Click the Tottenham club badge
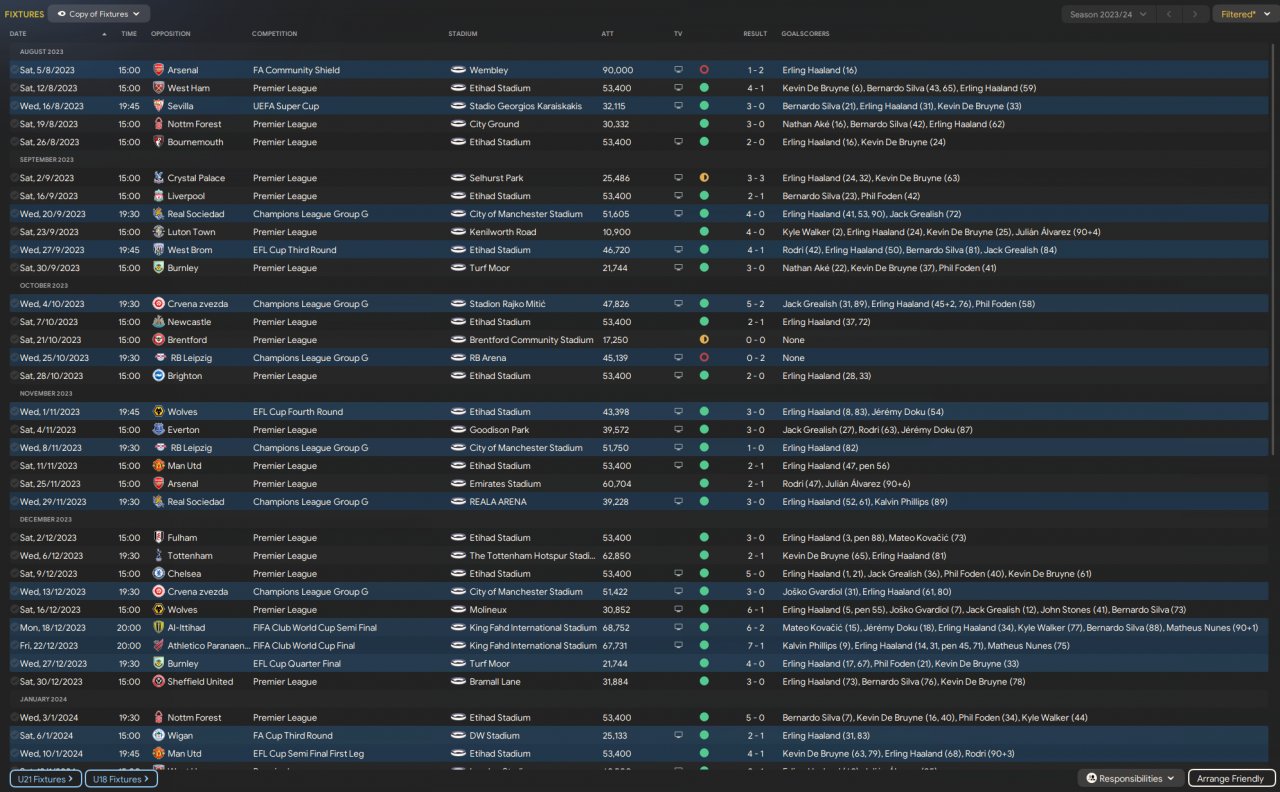 point(159,556)
